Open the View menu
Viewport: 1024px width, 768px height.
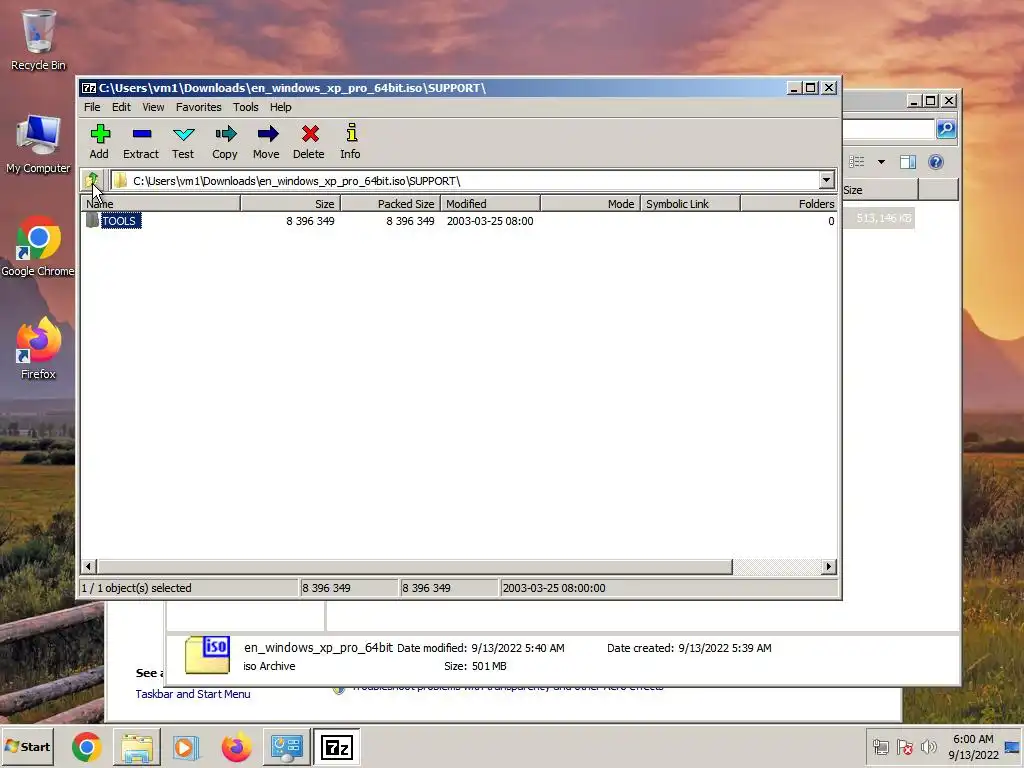[x=153, y=107]
